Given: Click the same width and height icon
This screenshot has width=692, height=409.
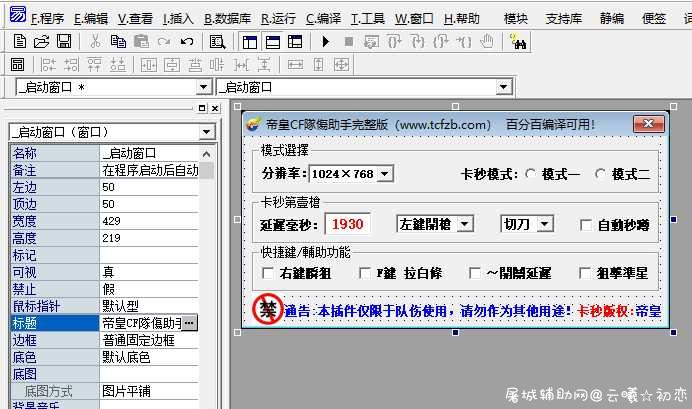Looking at the screenshot, I should [x=341, y=65].
